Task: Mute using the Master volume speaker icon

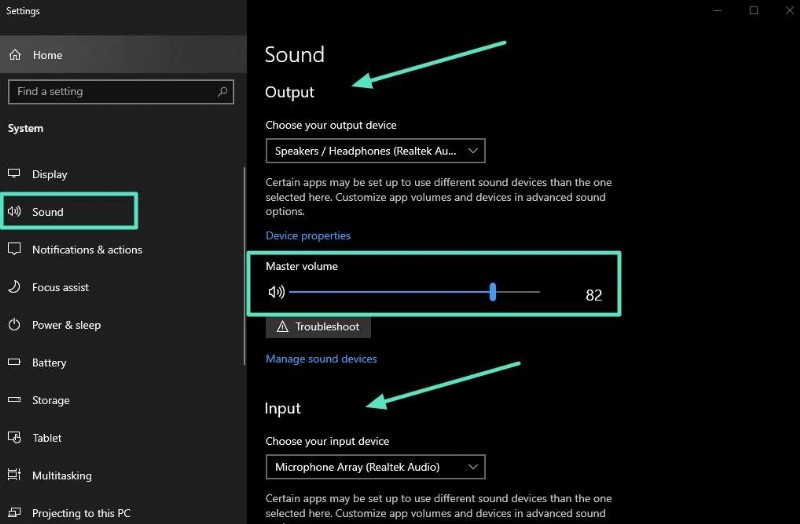Action: (x=277, y=292)
